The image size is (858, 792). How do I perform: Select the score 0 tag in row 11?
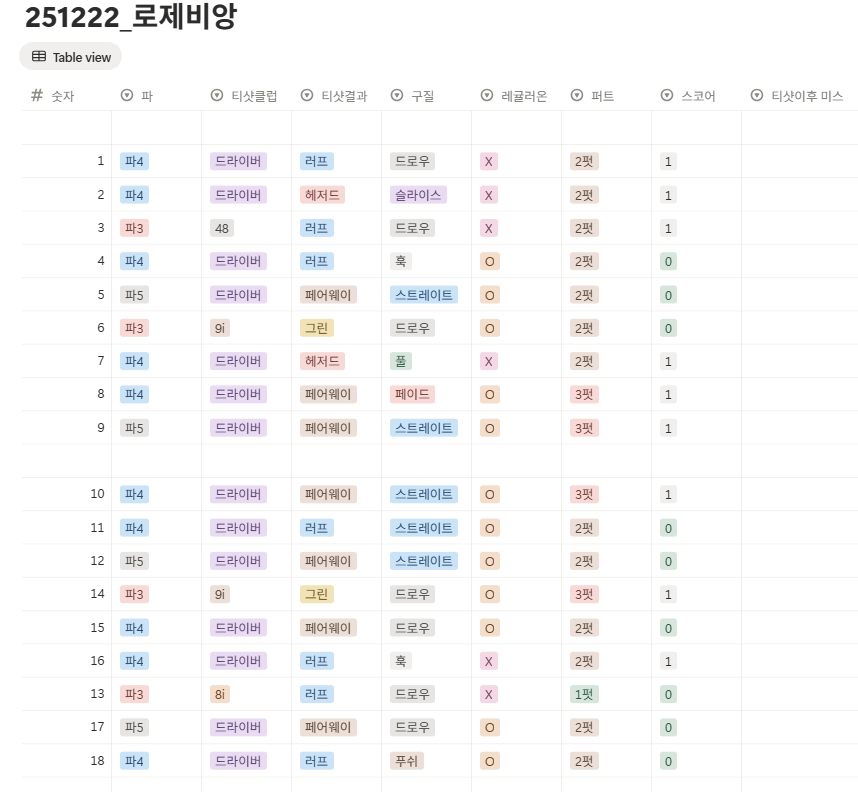point(668,528)
